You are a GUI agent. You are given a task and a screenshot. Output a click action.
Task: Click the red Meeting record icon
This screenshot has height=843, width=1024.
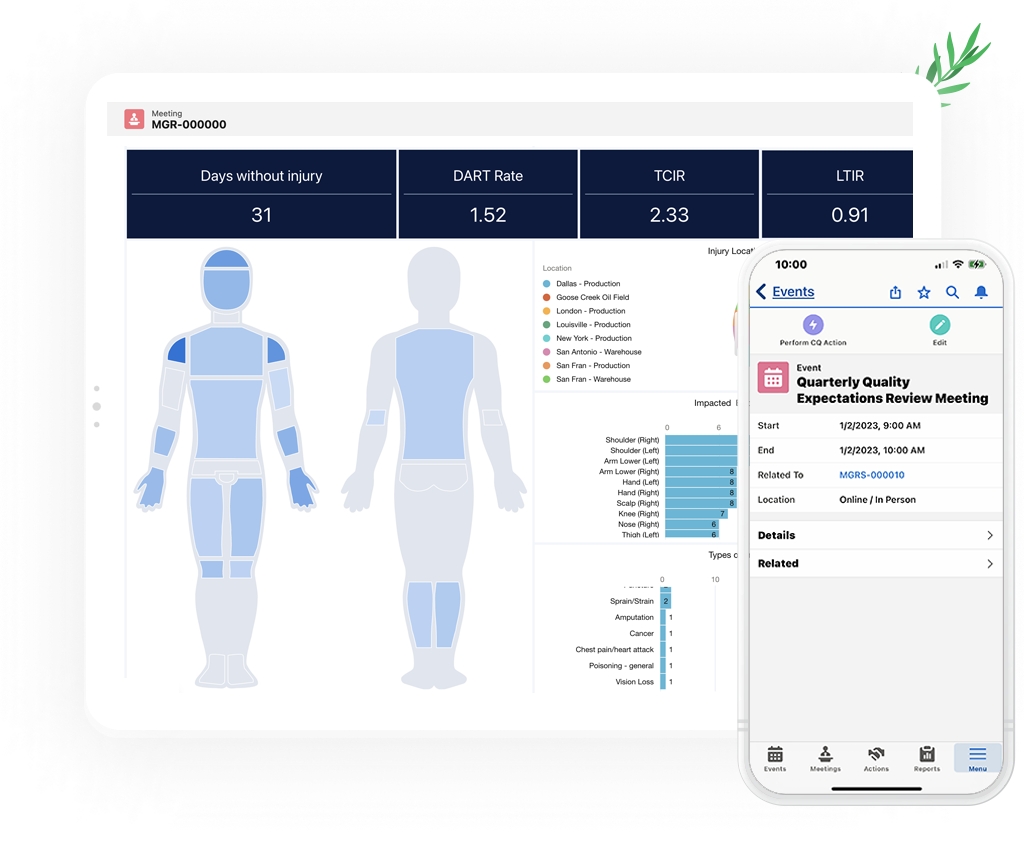pos(134,120)
